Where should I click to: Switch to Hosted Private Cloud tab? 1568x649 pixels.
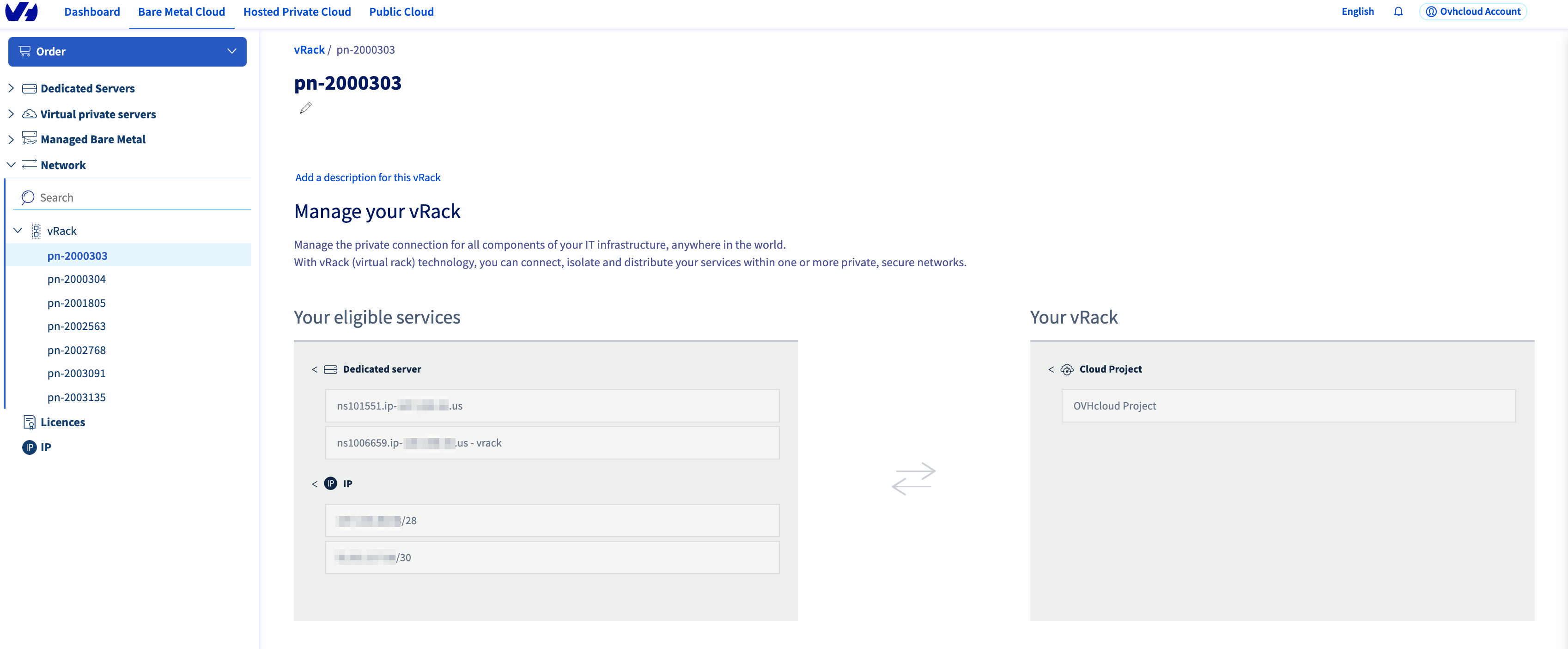(x=297, y=12)
